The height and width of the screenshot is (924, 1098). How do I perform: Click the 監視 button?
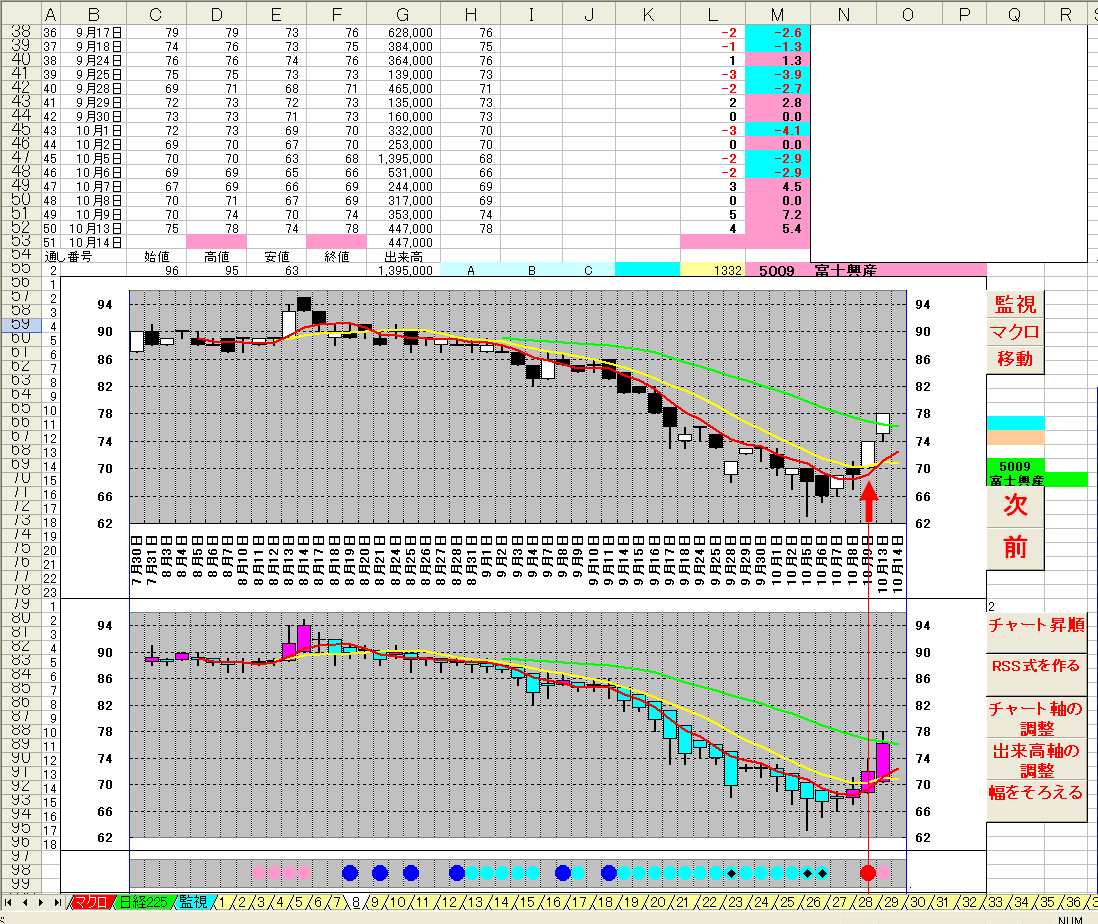(x=1015, y=304)
